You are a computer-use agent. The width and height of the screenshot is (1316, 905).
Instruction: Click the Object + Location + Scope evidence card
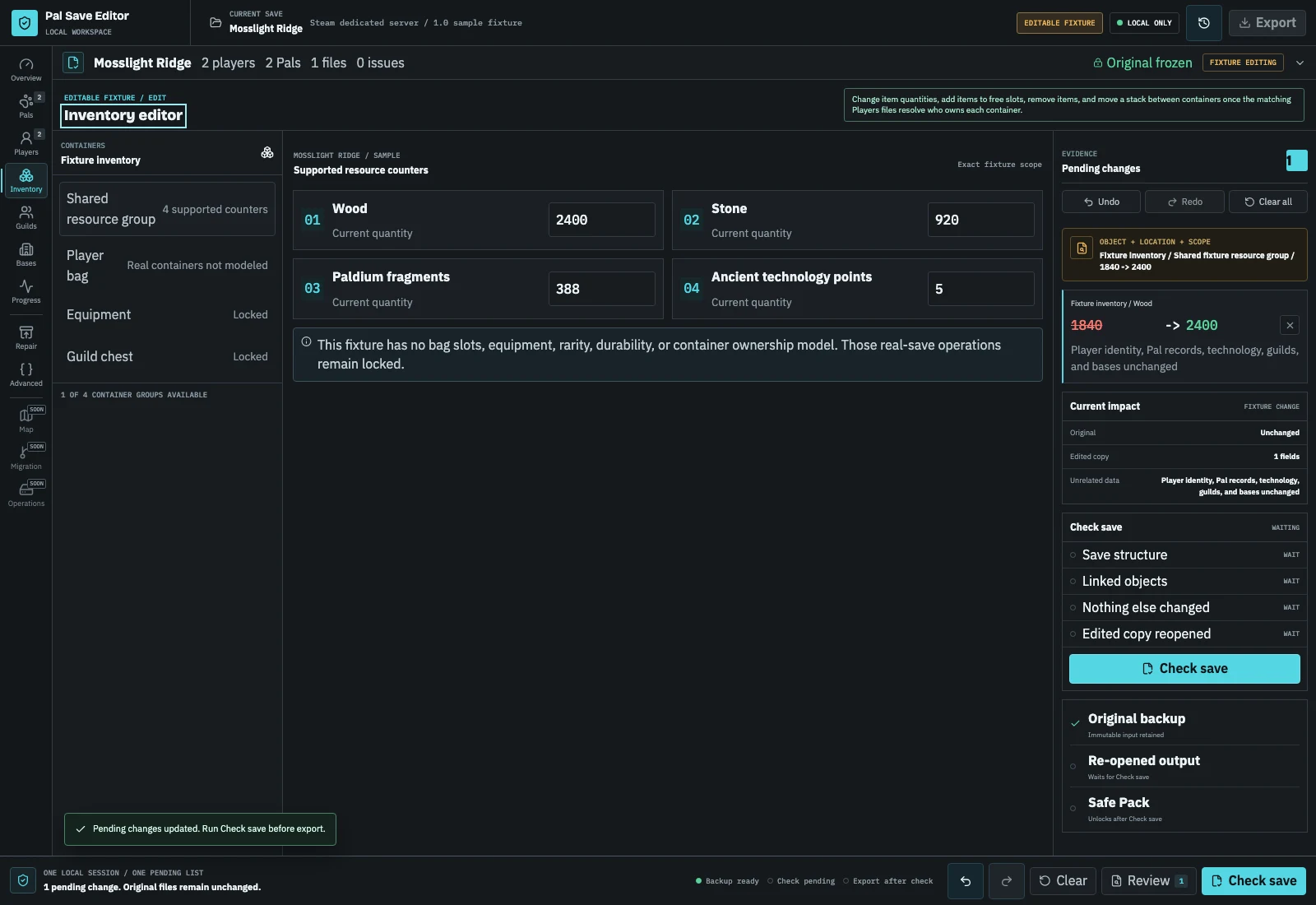point(1184,255)
